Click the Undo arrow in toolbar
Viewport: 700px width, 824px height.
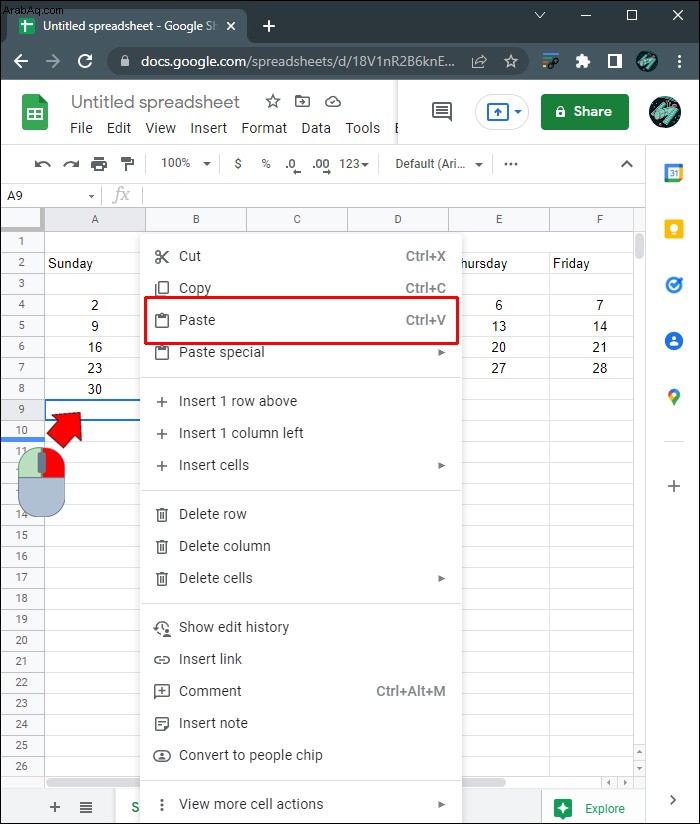(x=43, y=164)
